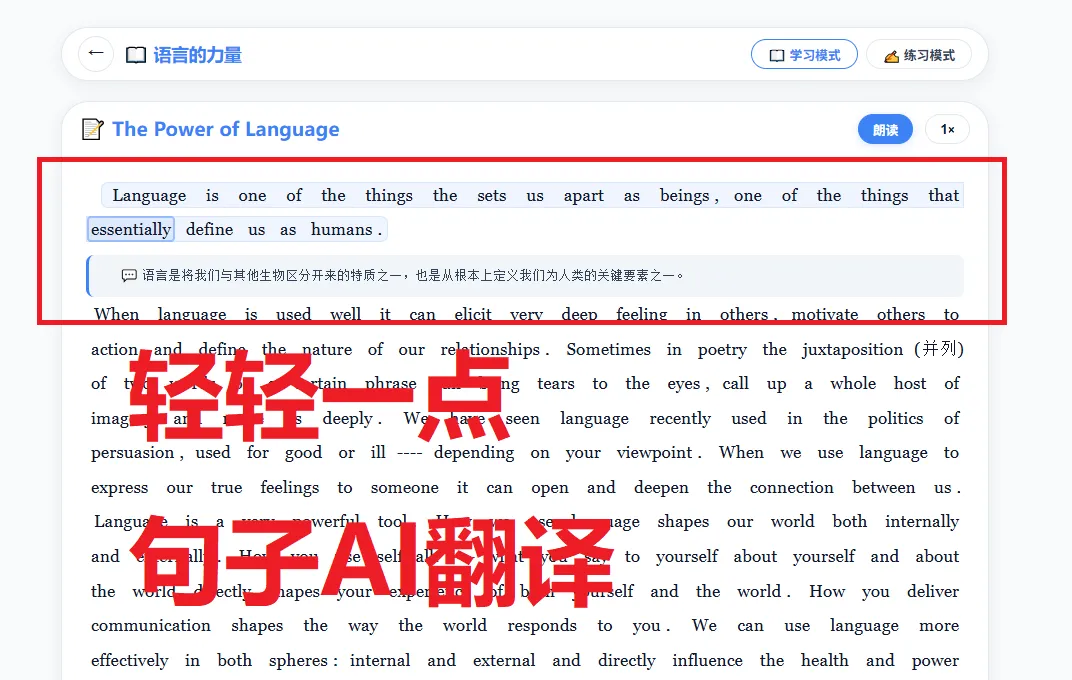
Task: Click the speech bubble translation icon
Action: (129, 275)
